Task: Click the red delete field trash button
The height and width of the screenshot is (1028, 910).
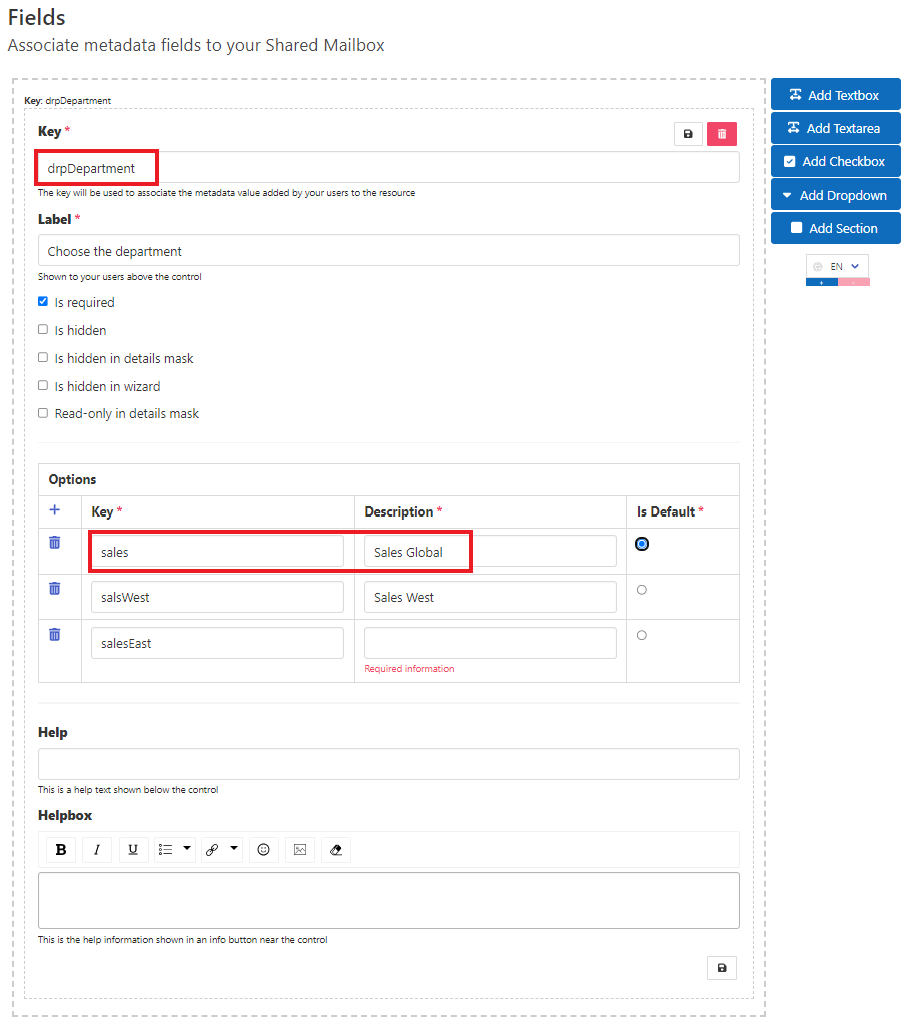Action: [x=721, y=134]
